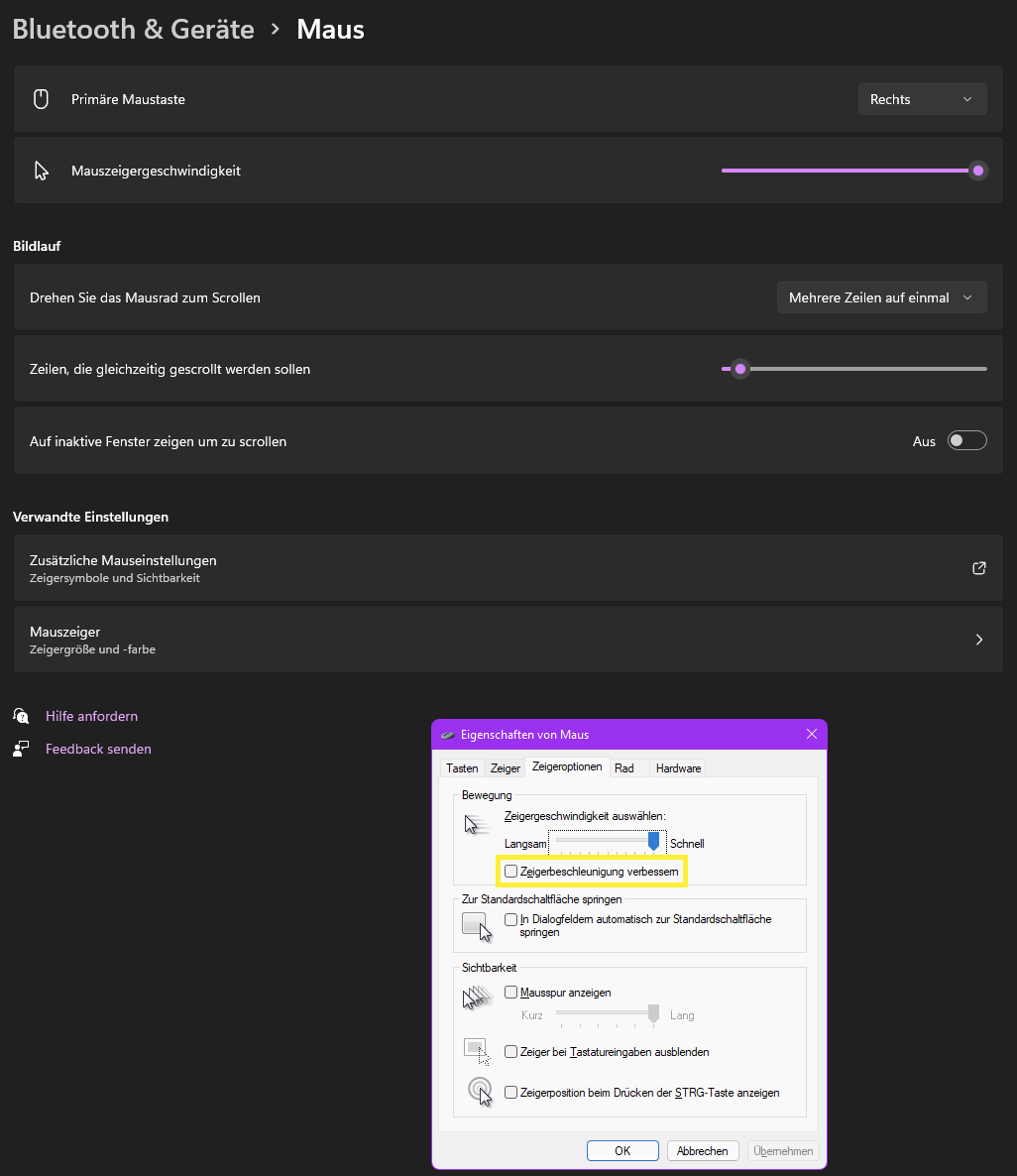Toggle Auf inaktive Fenster zeigen switch
This screenshot has height=1176, width=1017.
pyautogui.click(x=966, y=441)
